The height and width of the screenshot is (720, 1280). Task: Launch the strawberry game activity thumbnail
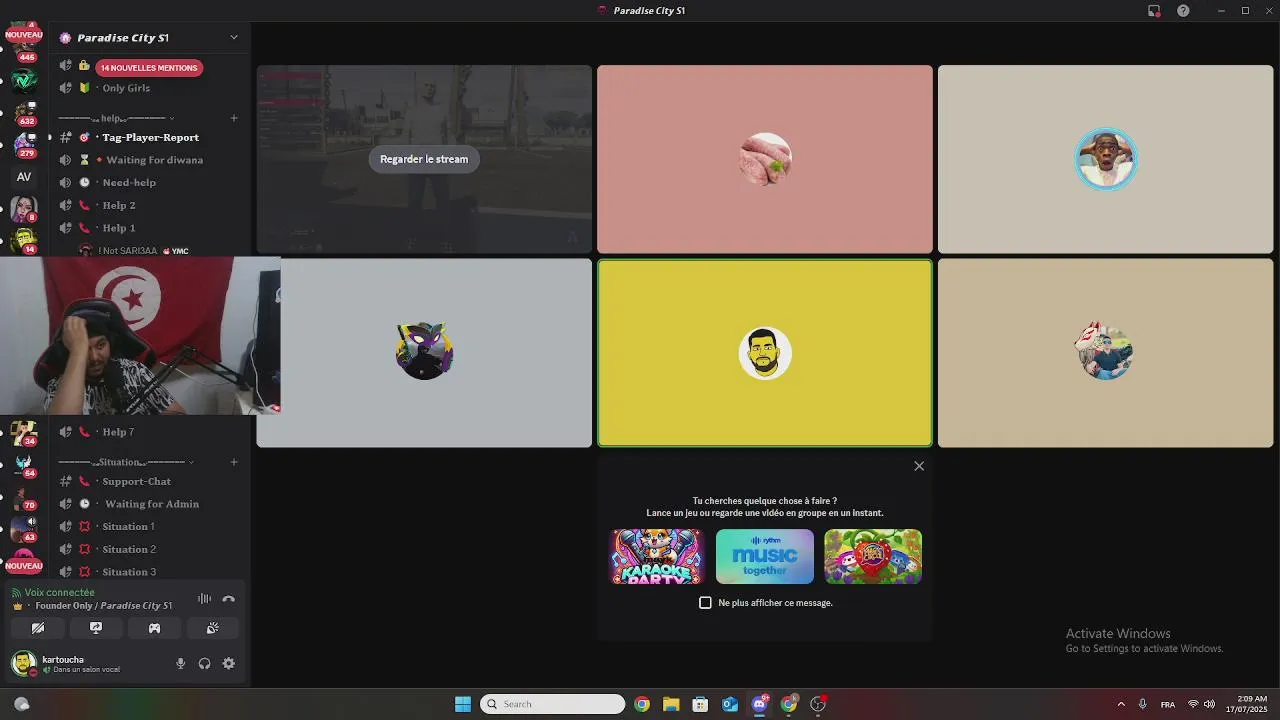[x=873, y=557]
